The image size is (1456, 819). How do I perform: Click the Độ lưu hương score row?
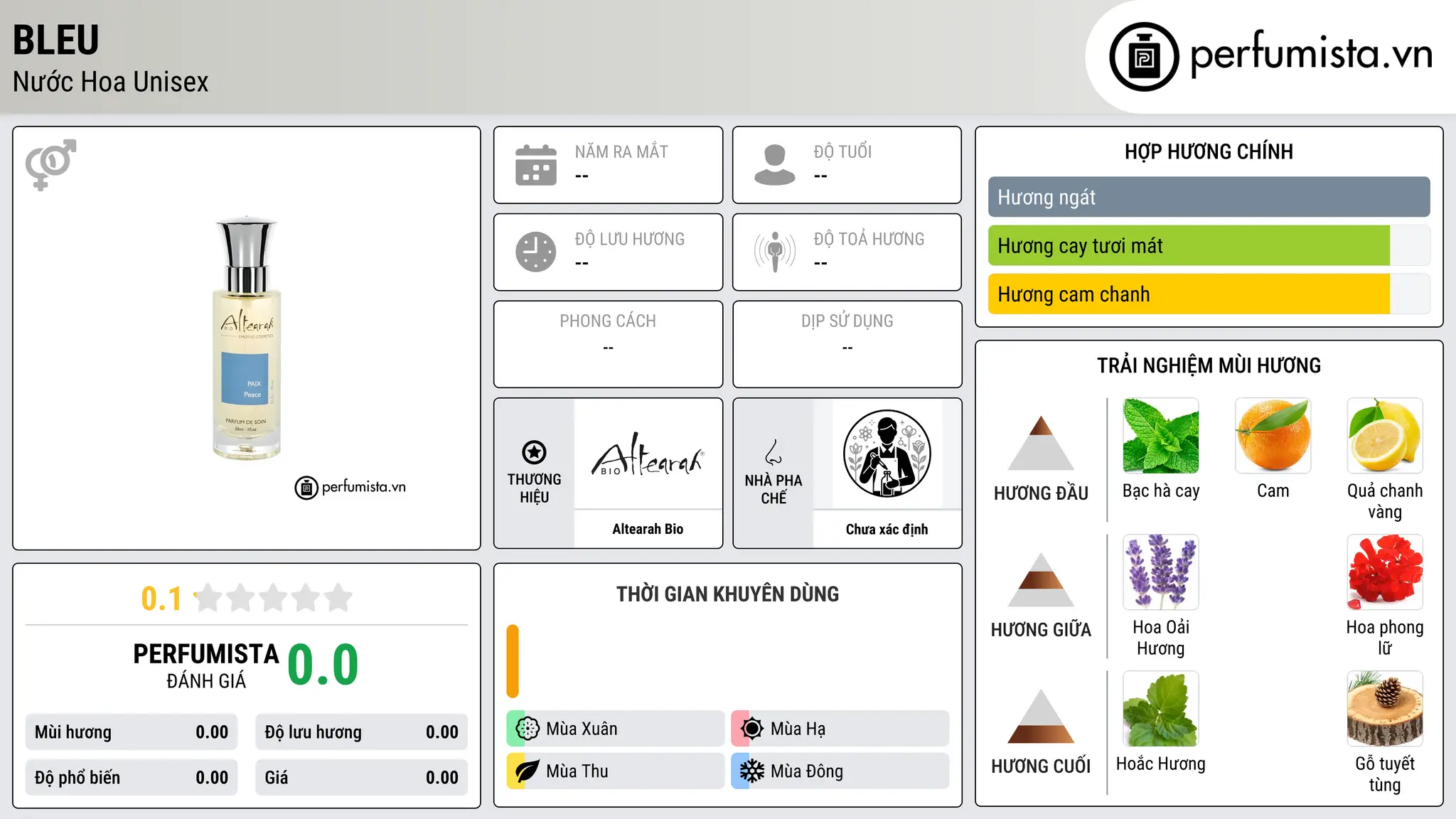click(x=361, y=732)
